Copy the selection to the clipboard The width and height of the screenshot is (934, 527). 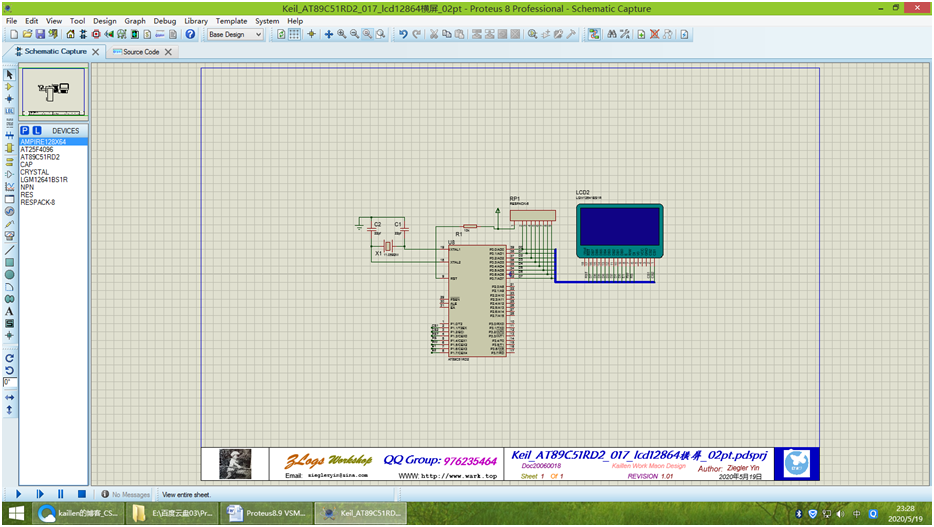447,35
